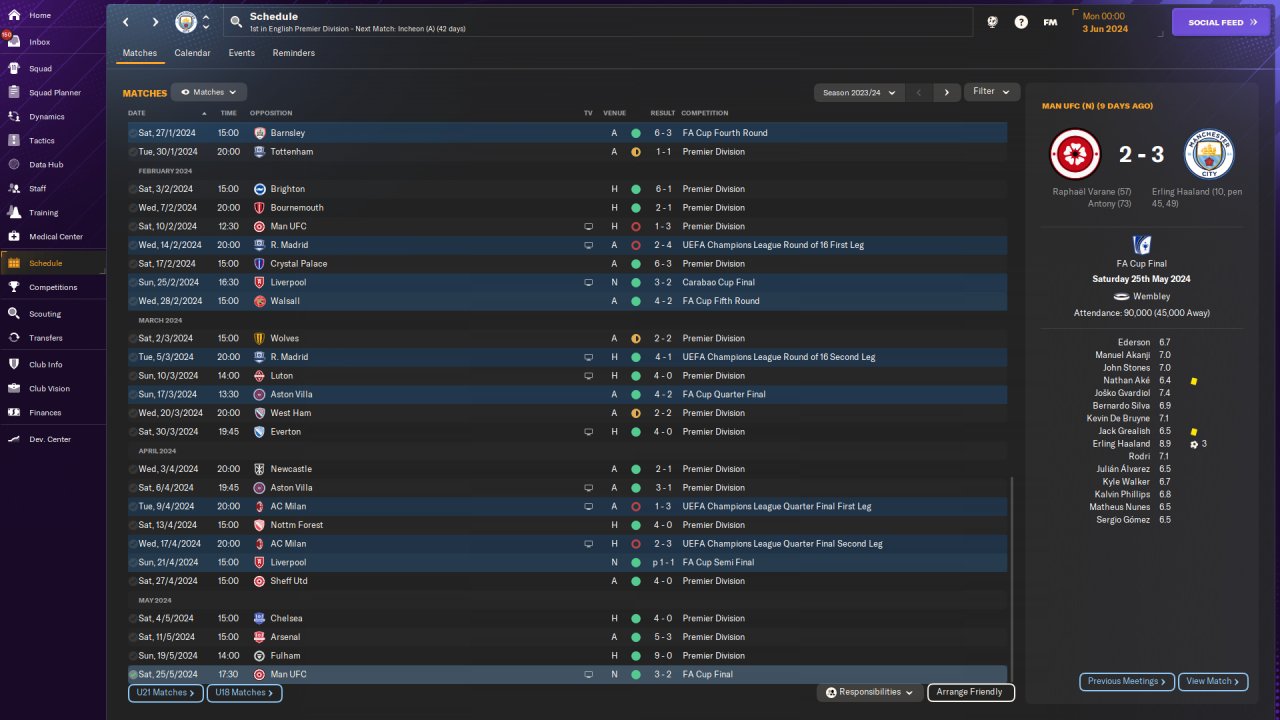The image size is (1280, 720).
Task: Click the Arrange Friendly button
Action: [971, 692]
